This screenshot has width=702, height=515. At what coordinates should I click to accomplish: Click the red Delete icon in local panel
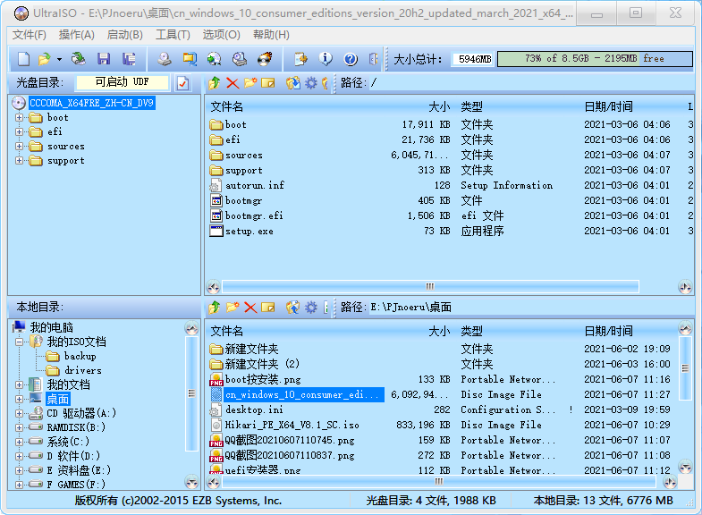point(250,307)
